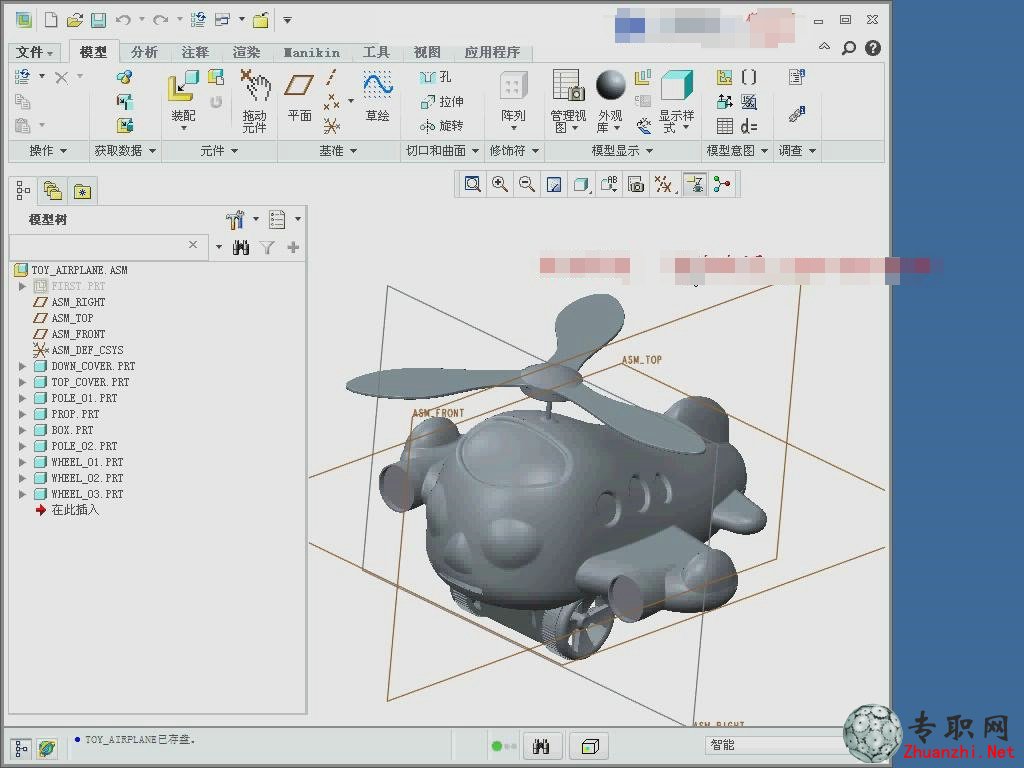1024x768 pixels.
Task: Create a datum Plane (平面)
Action: point(299,86)
